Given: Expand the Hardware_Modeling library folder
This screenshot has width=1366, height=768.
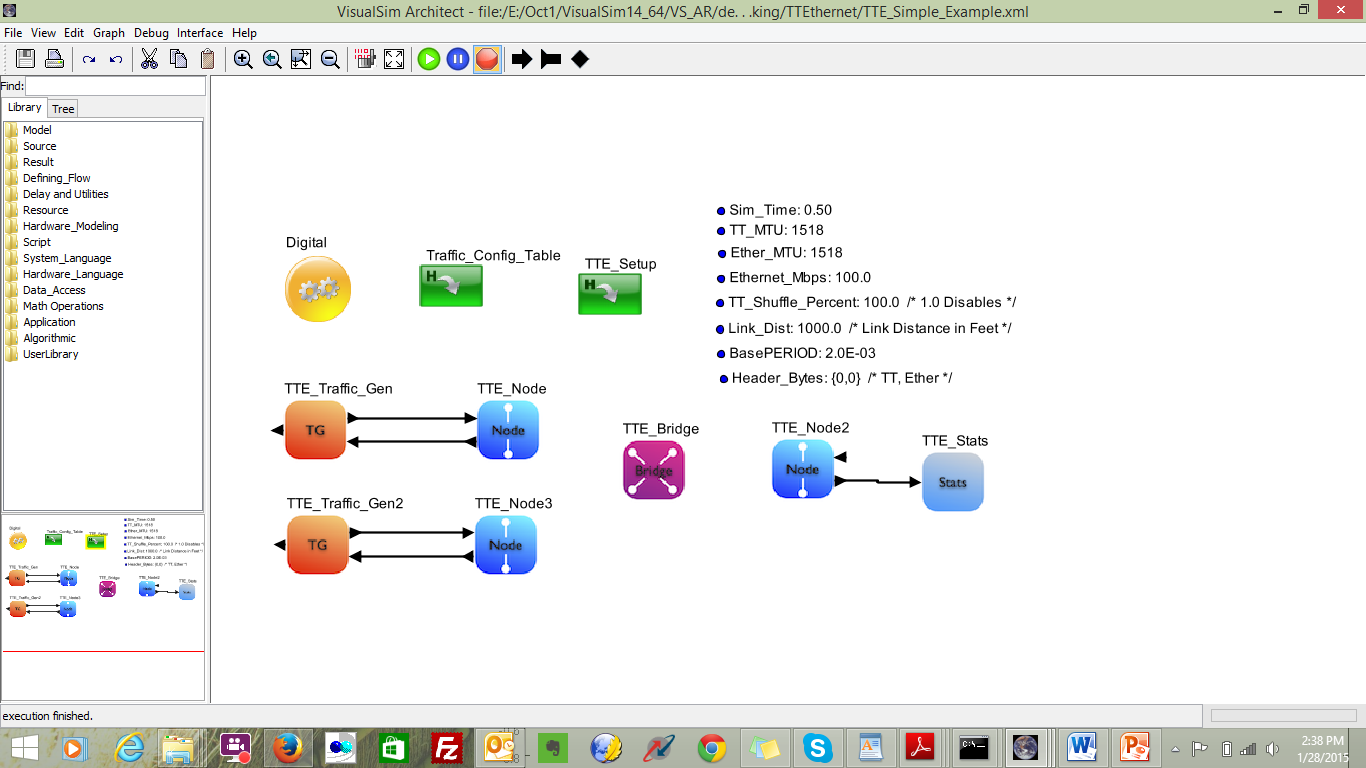Looking at the screenshot, I should point(70,226).
